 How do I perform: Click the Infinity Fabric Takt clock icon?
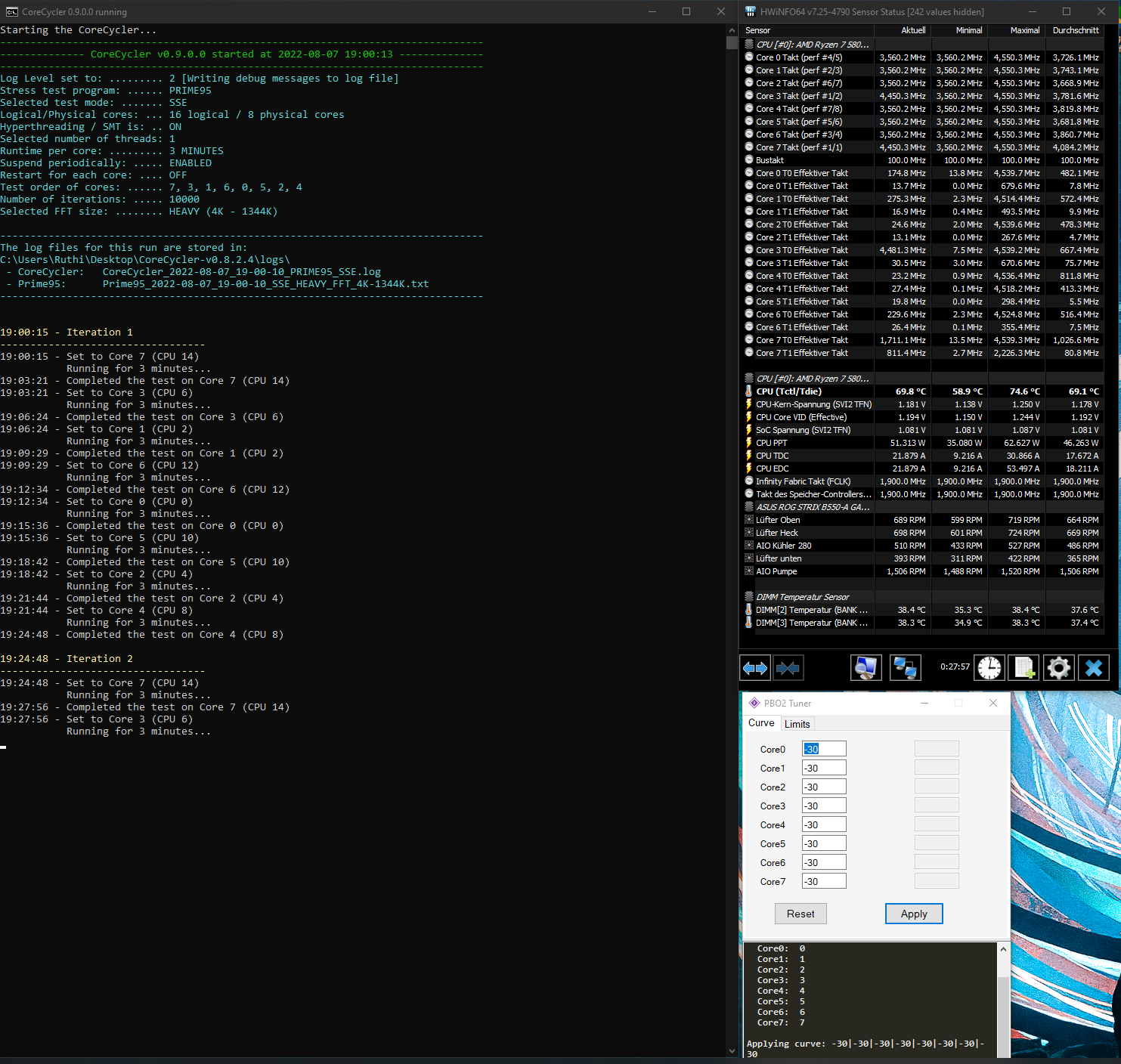pyautogui.click(x=749, y=481)
